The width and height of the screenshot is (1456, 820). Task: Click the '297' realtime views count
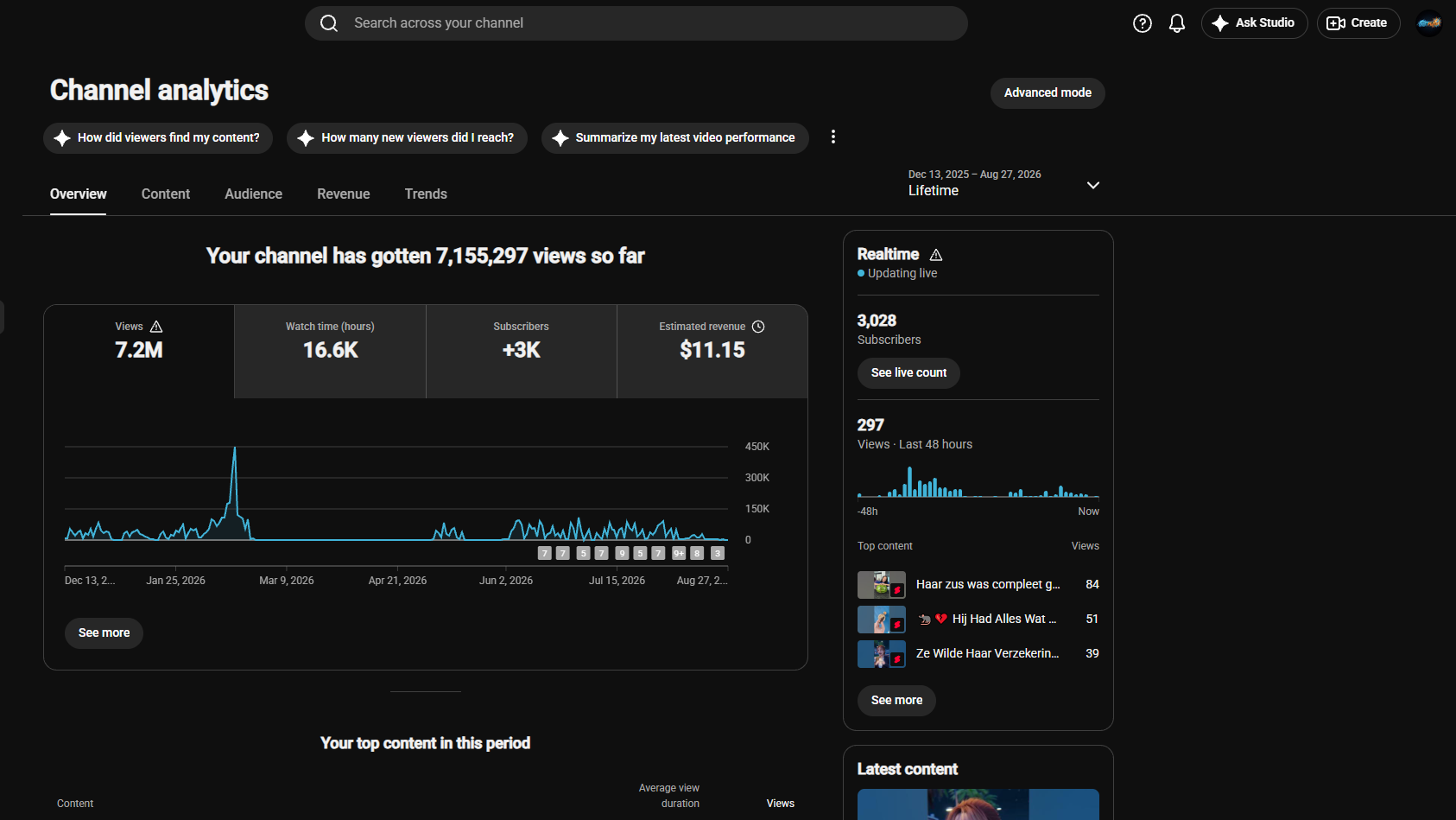pos(870,425)
